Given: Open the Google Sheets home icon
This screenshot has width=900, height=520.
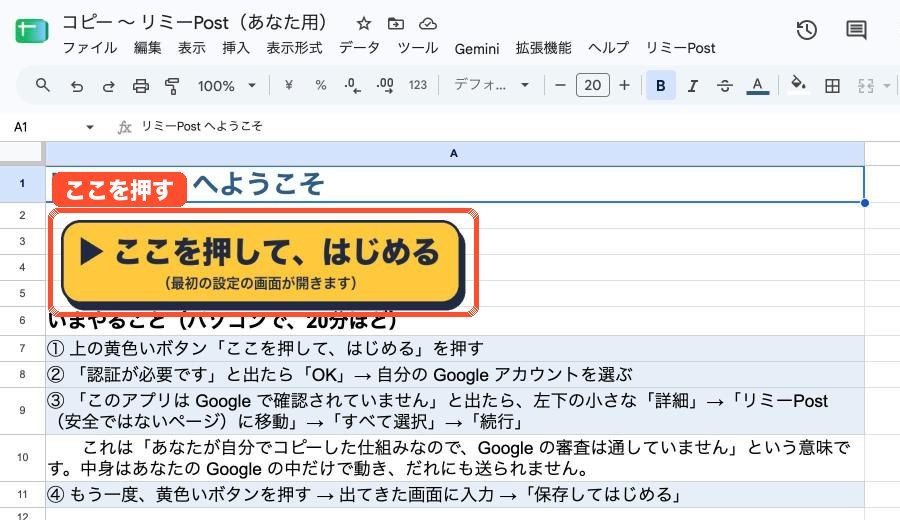Looking at the screenshot, I should 32,30.
